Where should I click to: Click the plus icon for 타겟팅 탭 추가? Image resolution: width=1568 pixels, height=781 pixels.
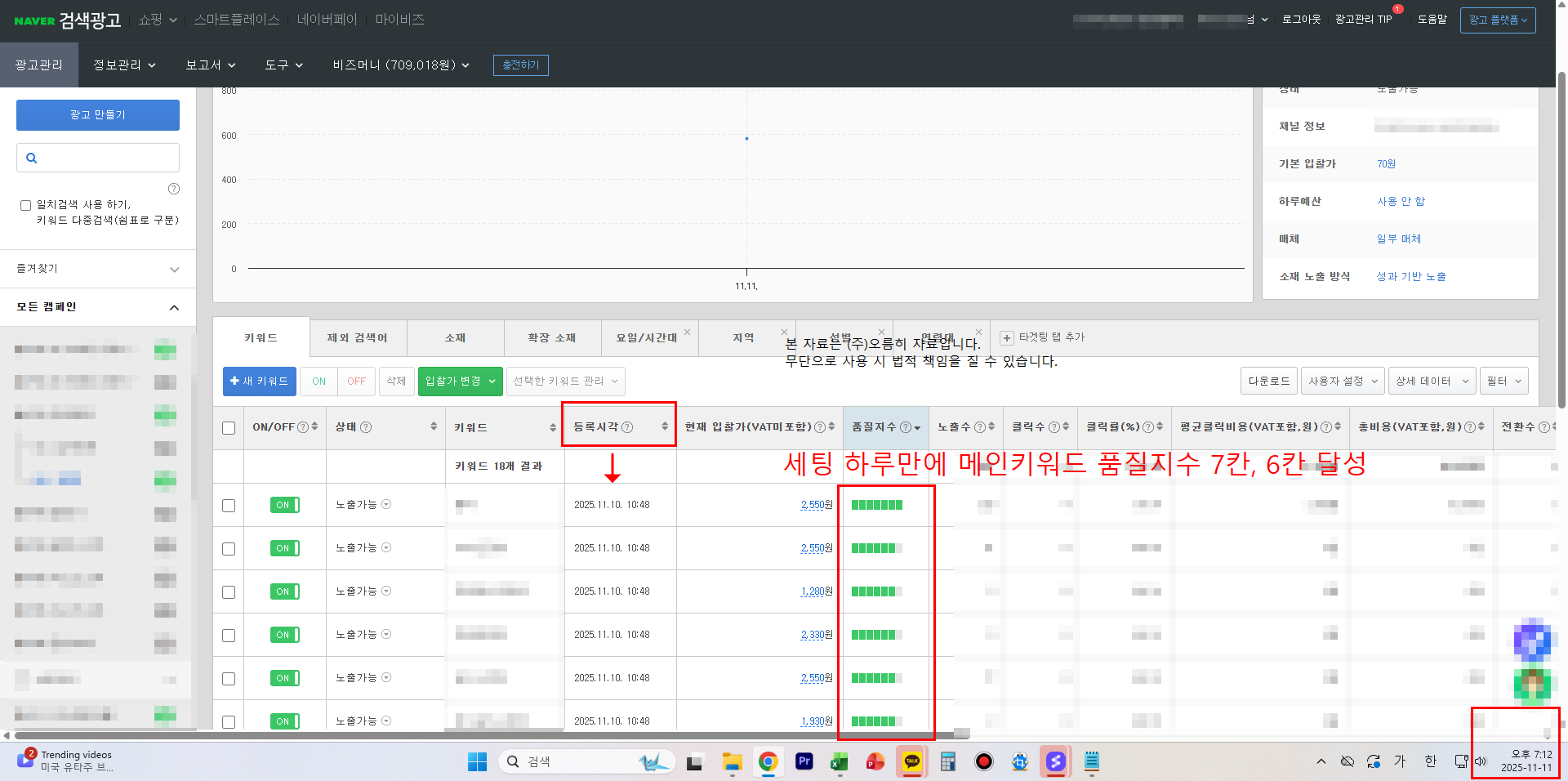point(1007,338)
